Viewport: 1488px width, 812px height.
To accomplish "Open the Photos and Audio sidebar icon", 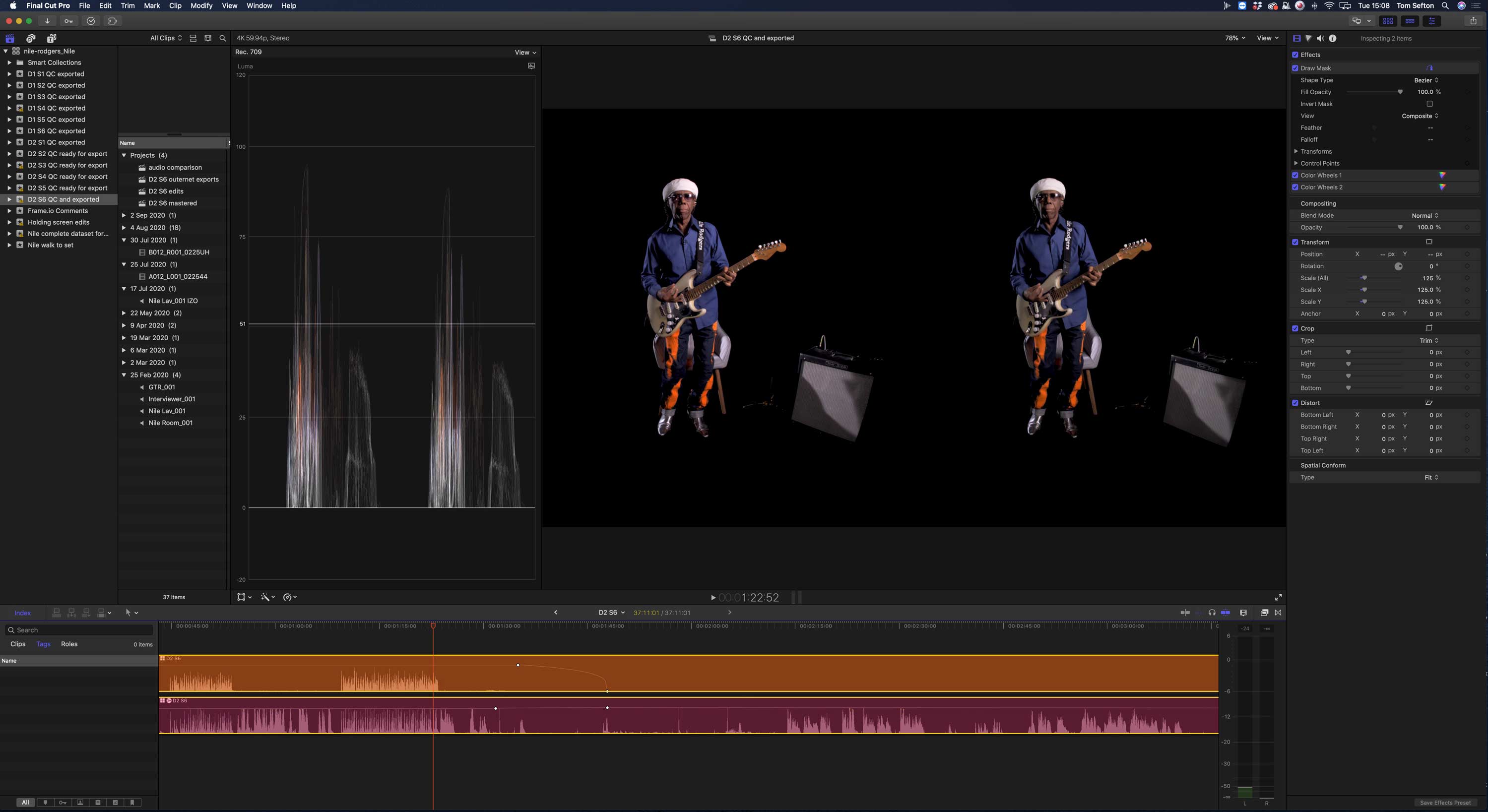I will (x=31, y=38).
